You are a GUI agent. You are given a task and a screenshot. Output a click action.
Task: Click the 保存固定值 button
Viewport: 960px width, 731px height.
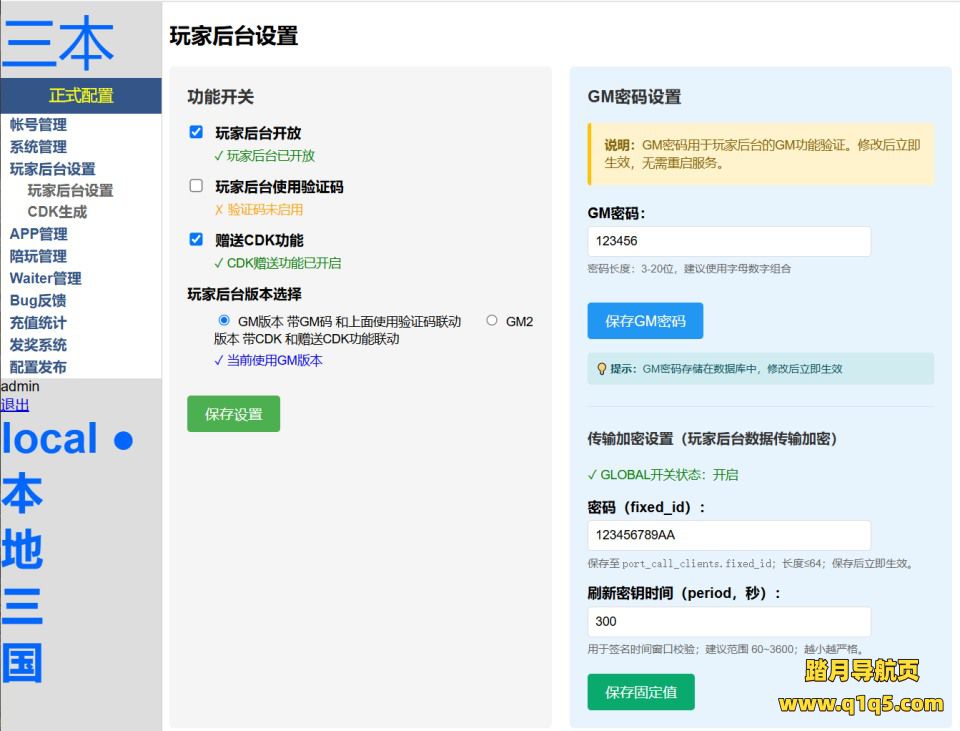(640, 690)
